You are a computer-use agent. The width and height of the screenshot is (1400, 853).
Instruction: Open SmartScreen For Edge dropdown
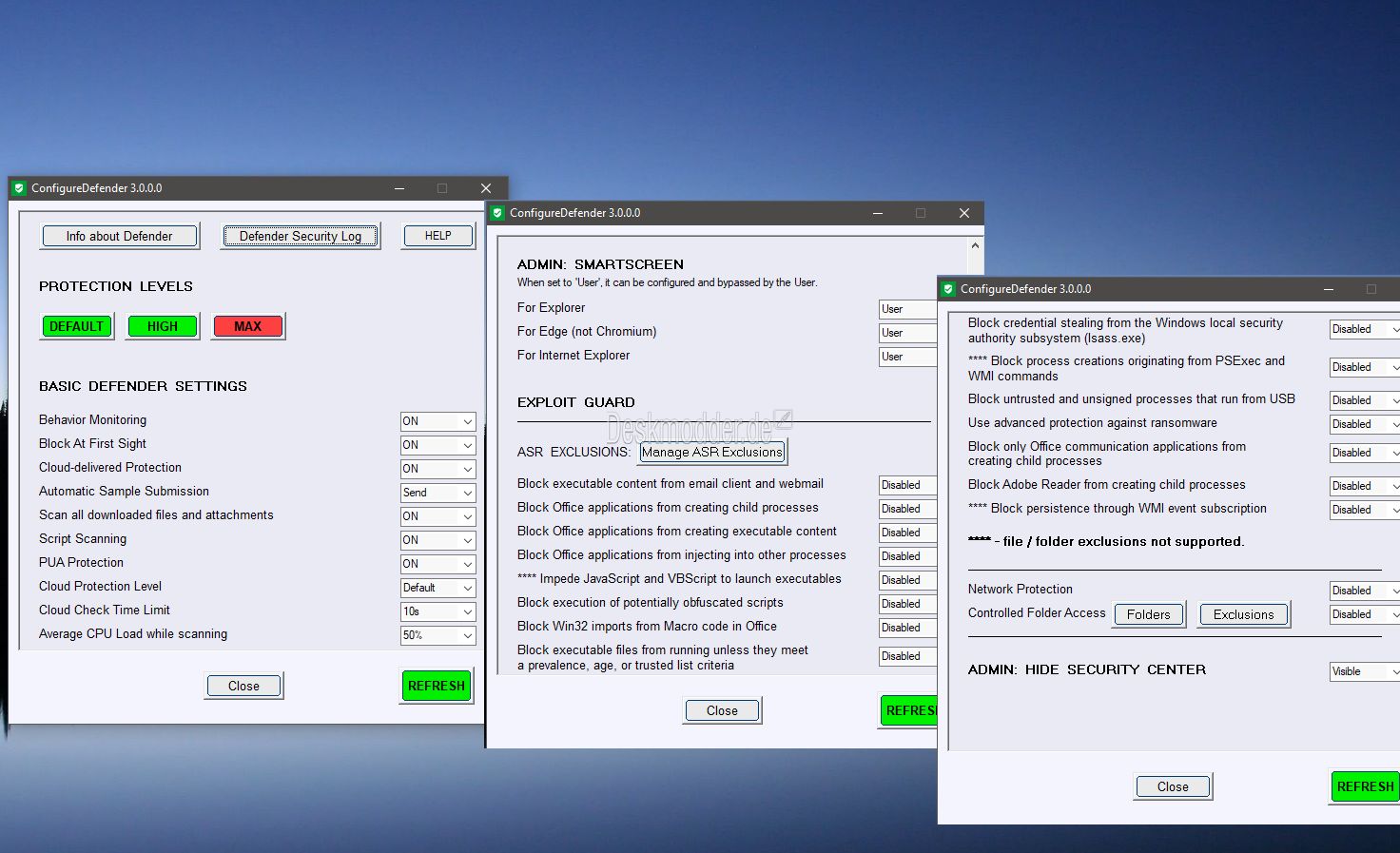coord(908,333)
